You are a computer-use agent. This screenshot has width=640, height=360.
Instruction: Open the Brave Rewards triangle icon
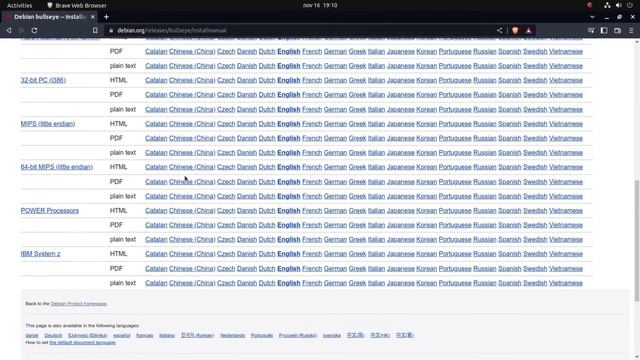coord(529,30)
